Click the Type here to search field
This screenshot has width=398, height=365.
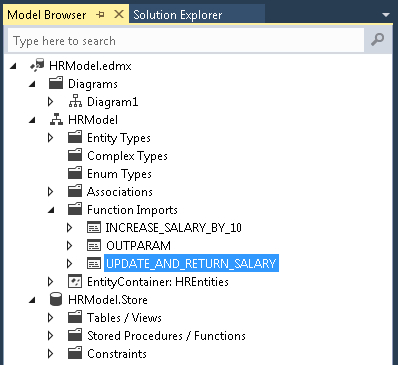coord(186,40)
